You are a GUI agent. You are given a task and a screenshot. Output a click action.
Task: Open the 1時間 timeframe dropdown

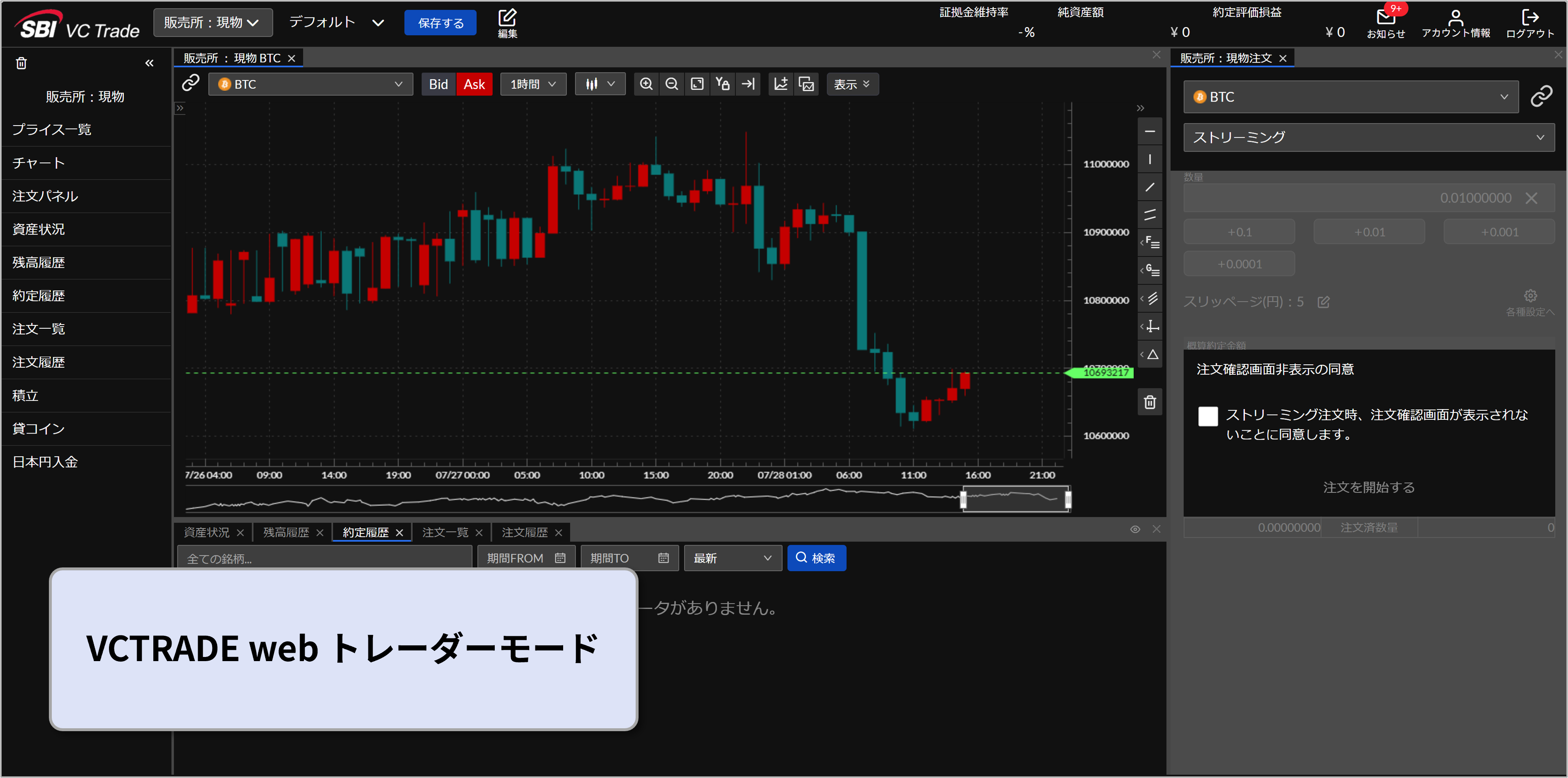pos(533,84)
